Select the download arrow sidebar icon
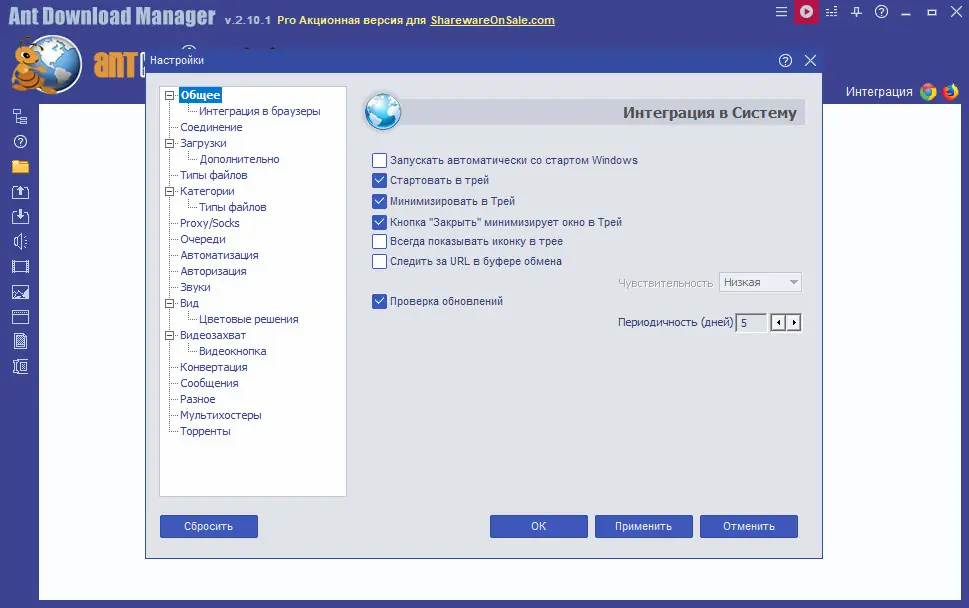Screen dimensions: 969x608 20,216
